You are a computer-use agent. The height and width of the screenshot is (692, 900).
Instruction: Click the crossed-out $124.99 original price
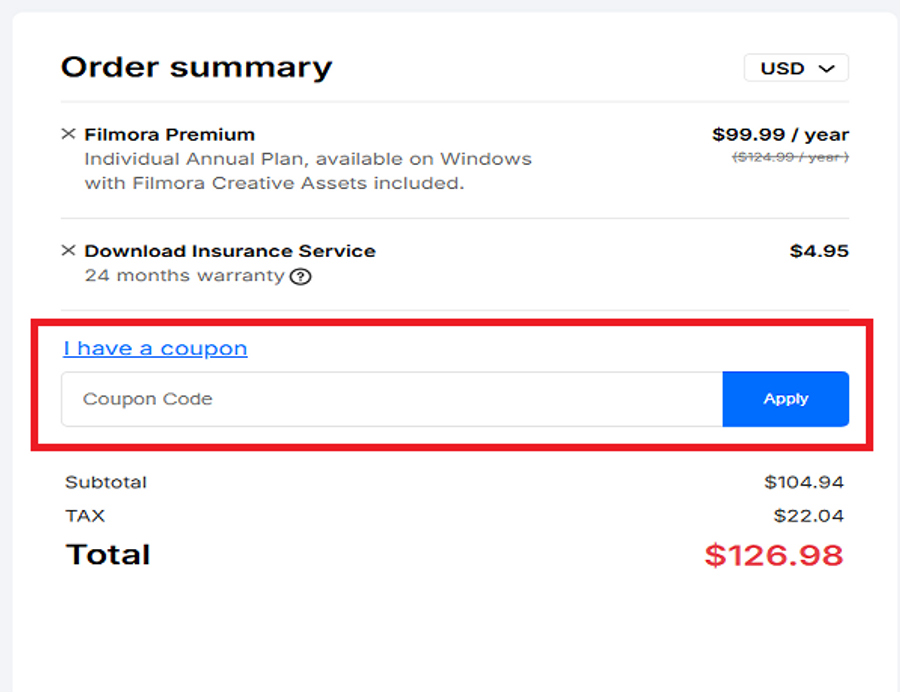pos(790,157)
